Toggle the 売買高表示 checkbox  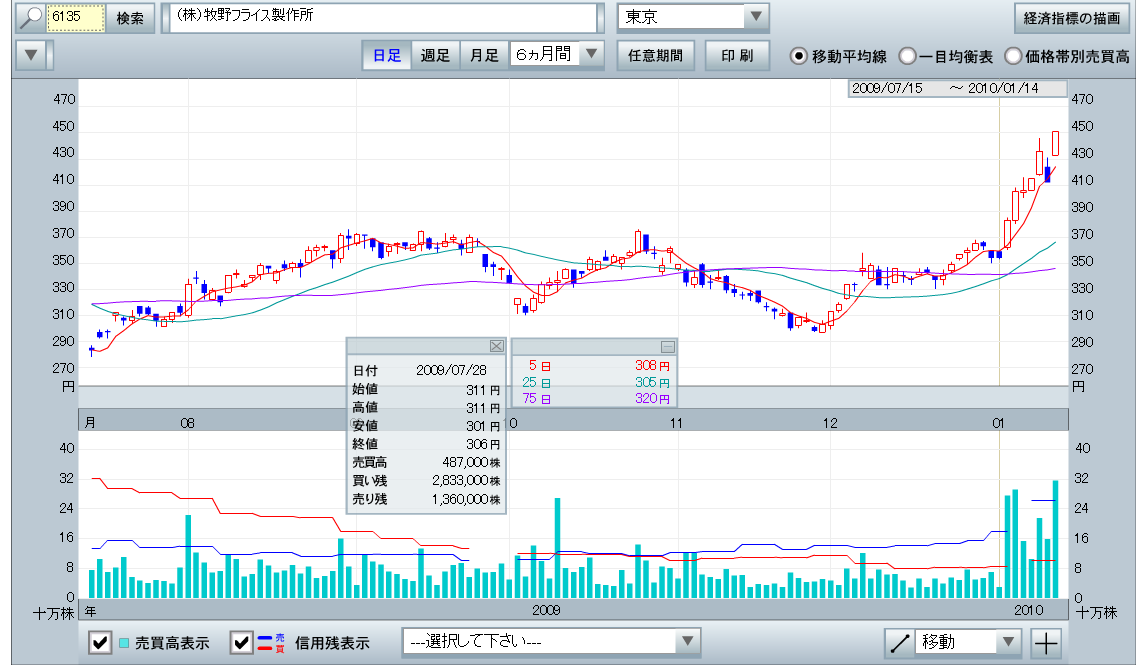(101, 643)
